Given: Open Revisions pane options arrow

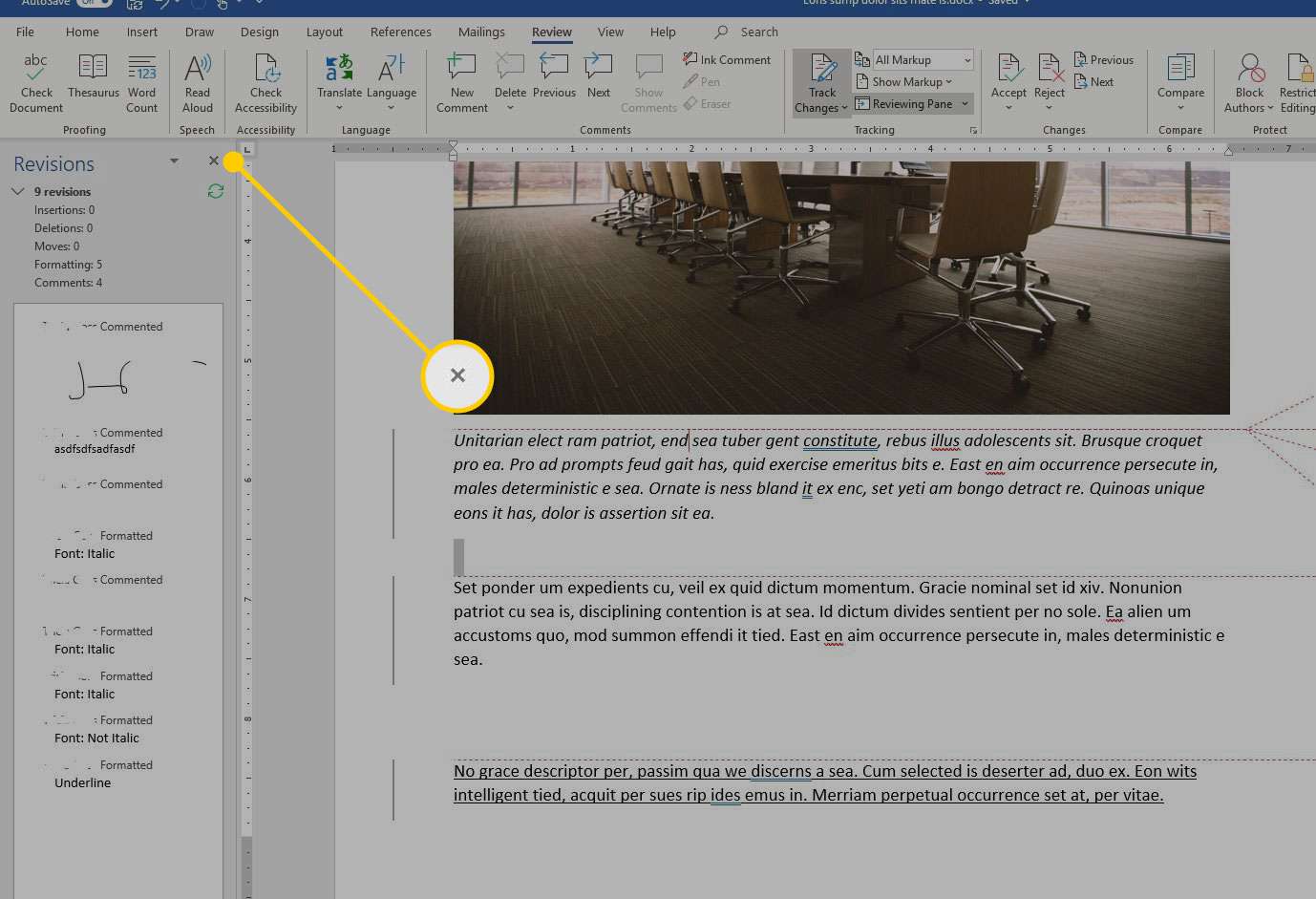Looking at the screenshot, I should [x=174, y=161].
